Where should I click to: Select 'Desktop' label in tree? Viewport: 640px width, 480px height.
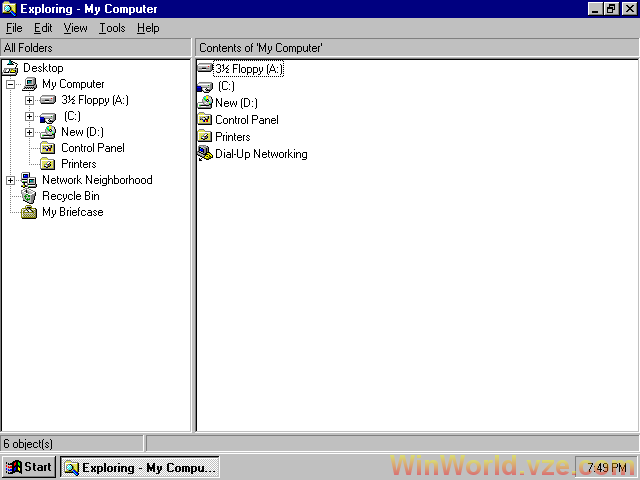click(x=43, y=68)
